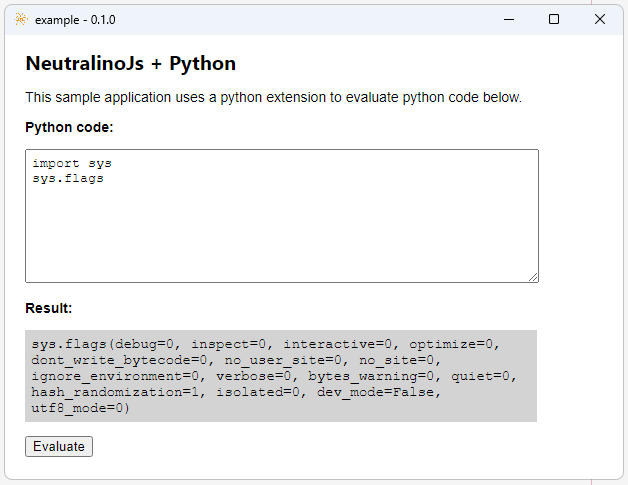Minimize the example window
The image size is (628, 485).
click(509, 19)
